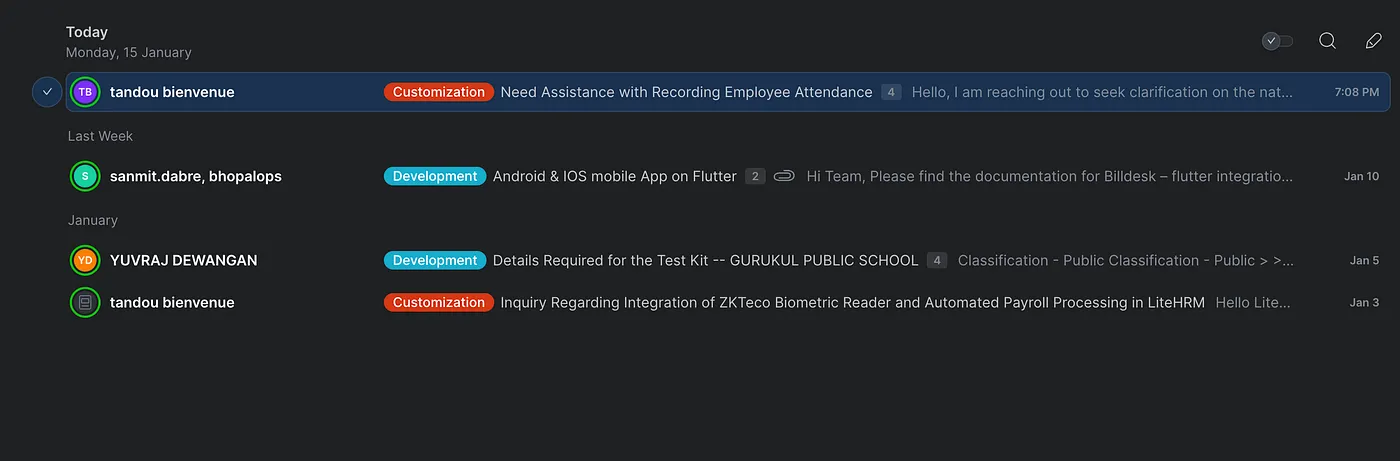The width and height of the screenshot is (1400, 461).
Task: Click the paperclip attachment icon
Action: click(x=784, y=176)
